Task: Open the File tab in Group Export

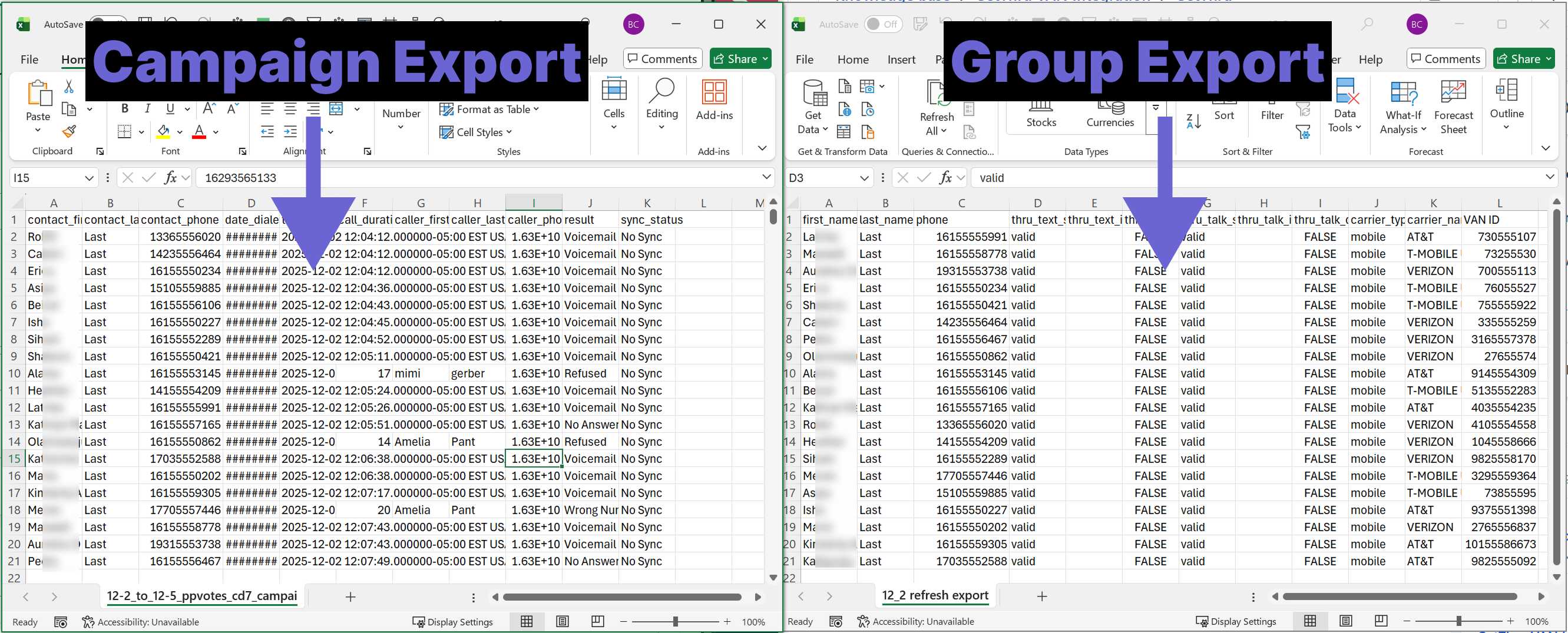Action: coord(804,59)
